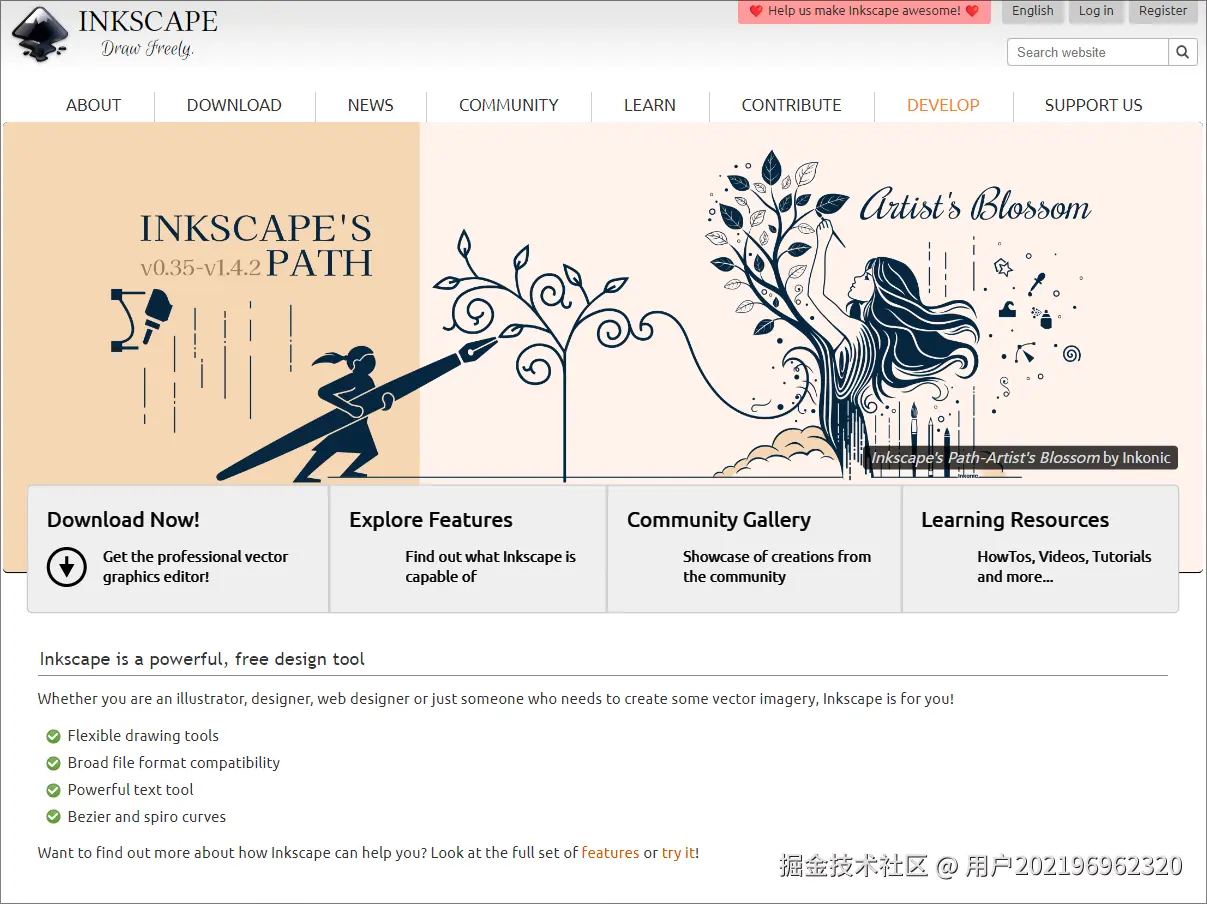This screenshot has height=904, width=1207.
Task: Click the Powerful text tool item
Action: tap(131, 790)
